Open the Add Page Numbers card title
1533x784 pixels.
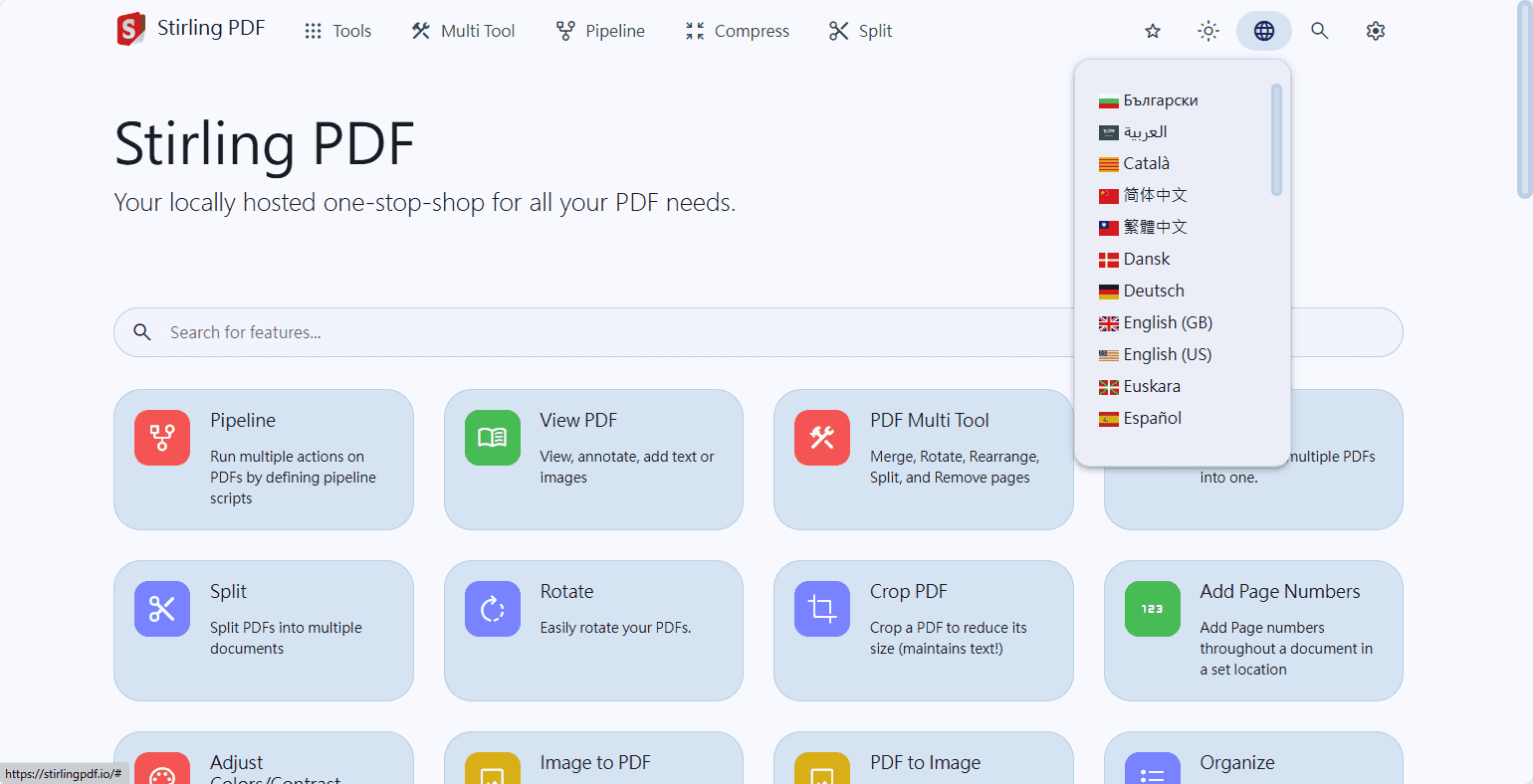pos(1280,591)
